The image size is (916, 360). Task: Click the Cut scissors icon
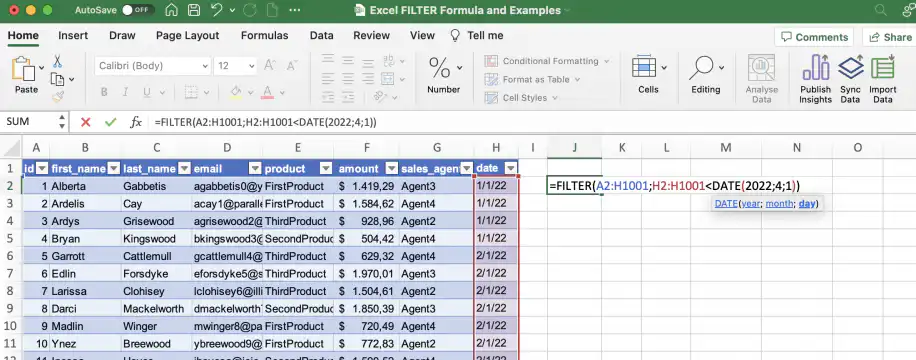(58, 61)
